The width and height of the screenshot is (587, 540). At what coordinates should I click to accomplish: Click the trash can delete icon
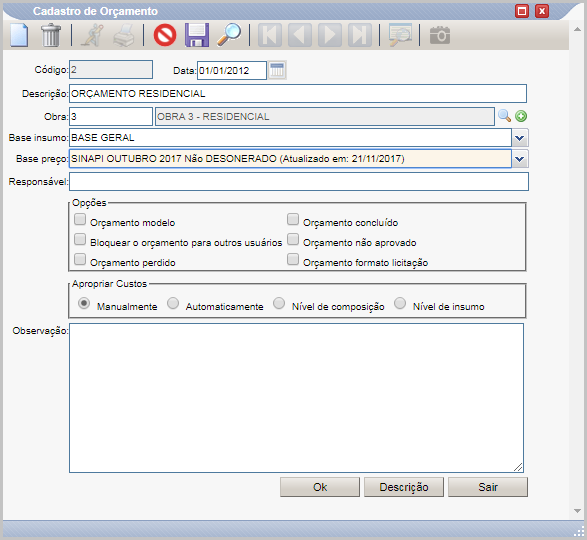[51, 35]
